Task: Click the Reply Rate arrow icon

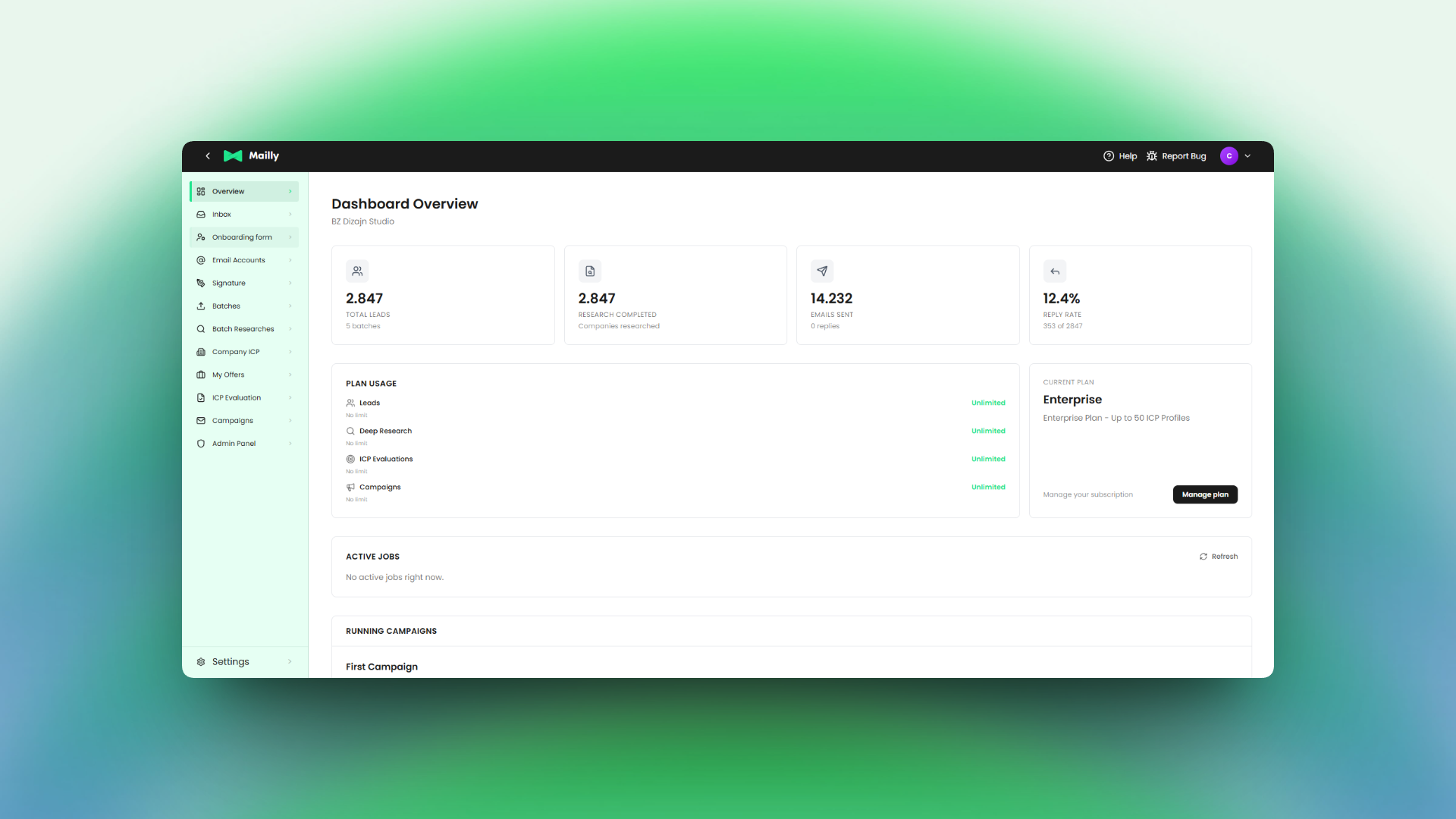Action: click(1055, 271)
